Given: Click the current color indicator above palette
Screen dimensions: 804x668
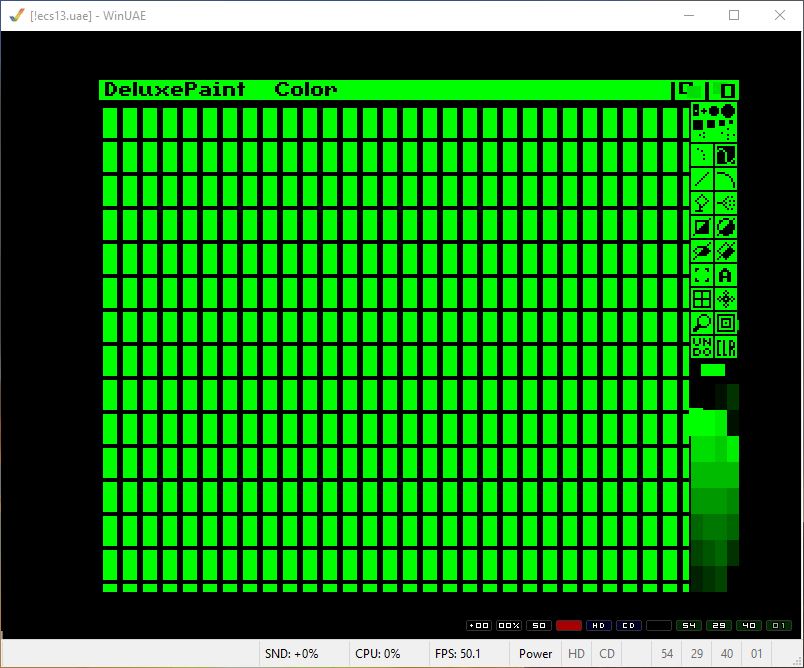Looking at the screenshot, I should coord(713,370).
